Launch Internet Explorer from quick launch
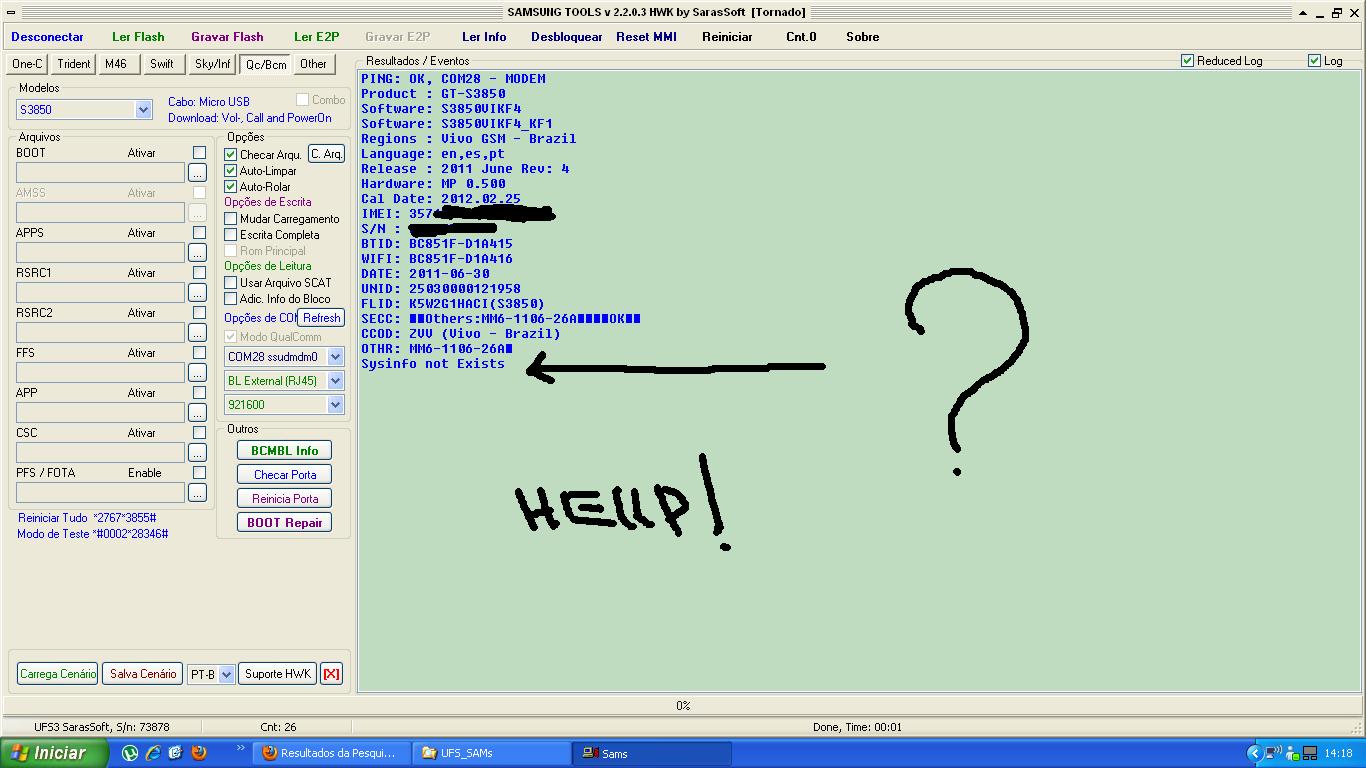Image resolution: width=1366 pixels, height=768 pixels. tap(153, 753)
